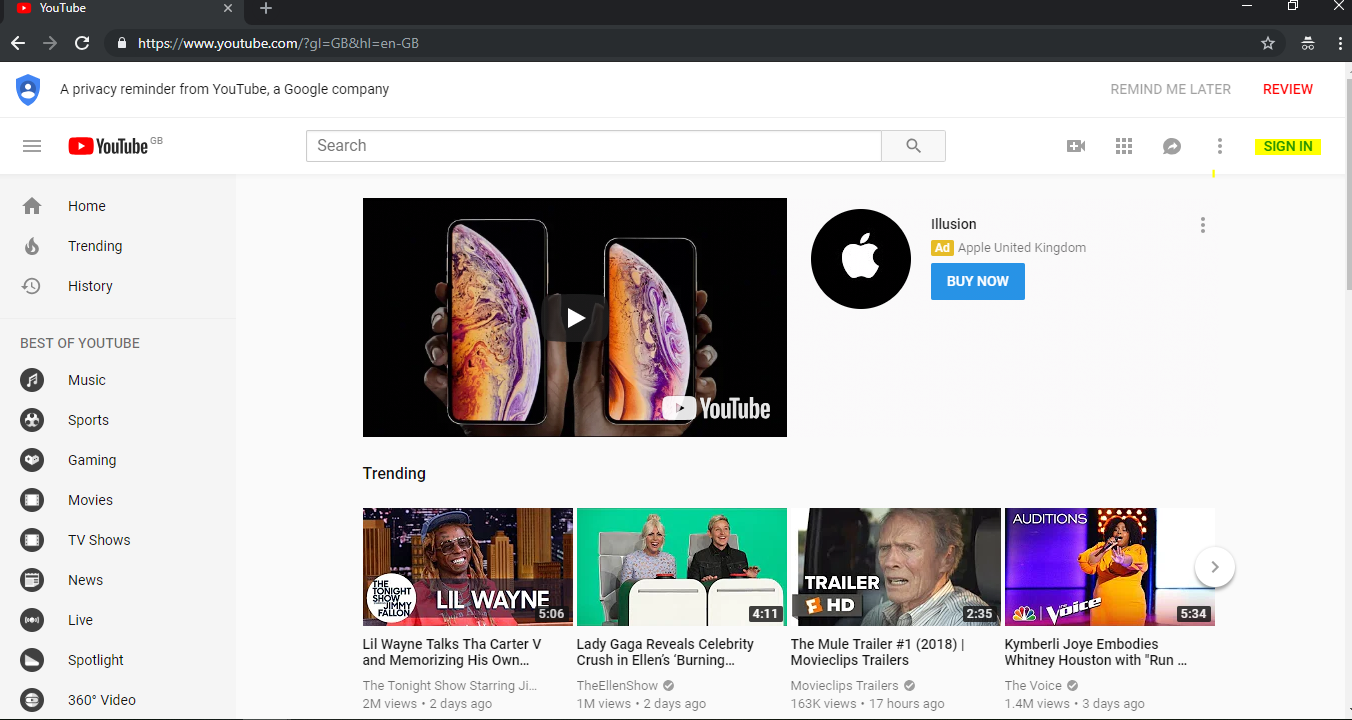This screenshot has height=720, width=1352.
Task: Show next Trending videos with chevron
Action: pyautogui.click(x=1215, y=567)
